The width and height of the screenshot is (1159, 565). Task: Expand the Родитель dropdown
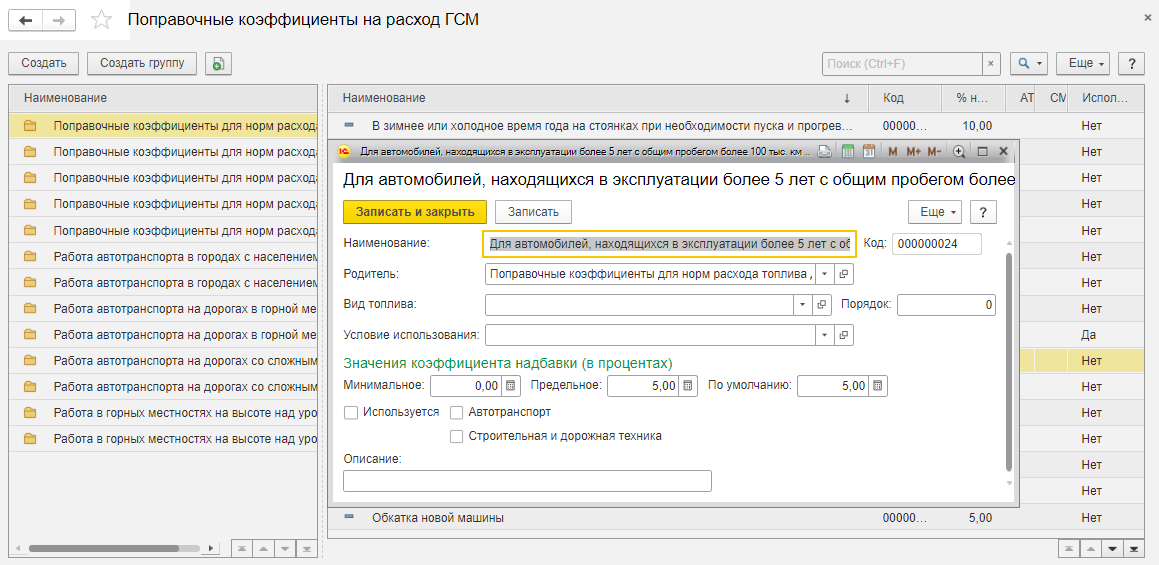click(825, 274)
